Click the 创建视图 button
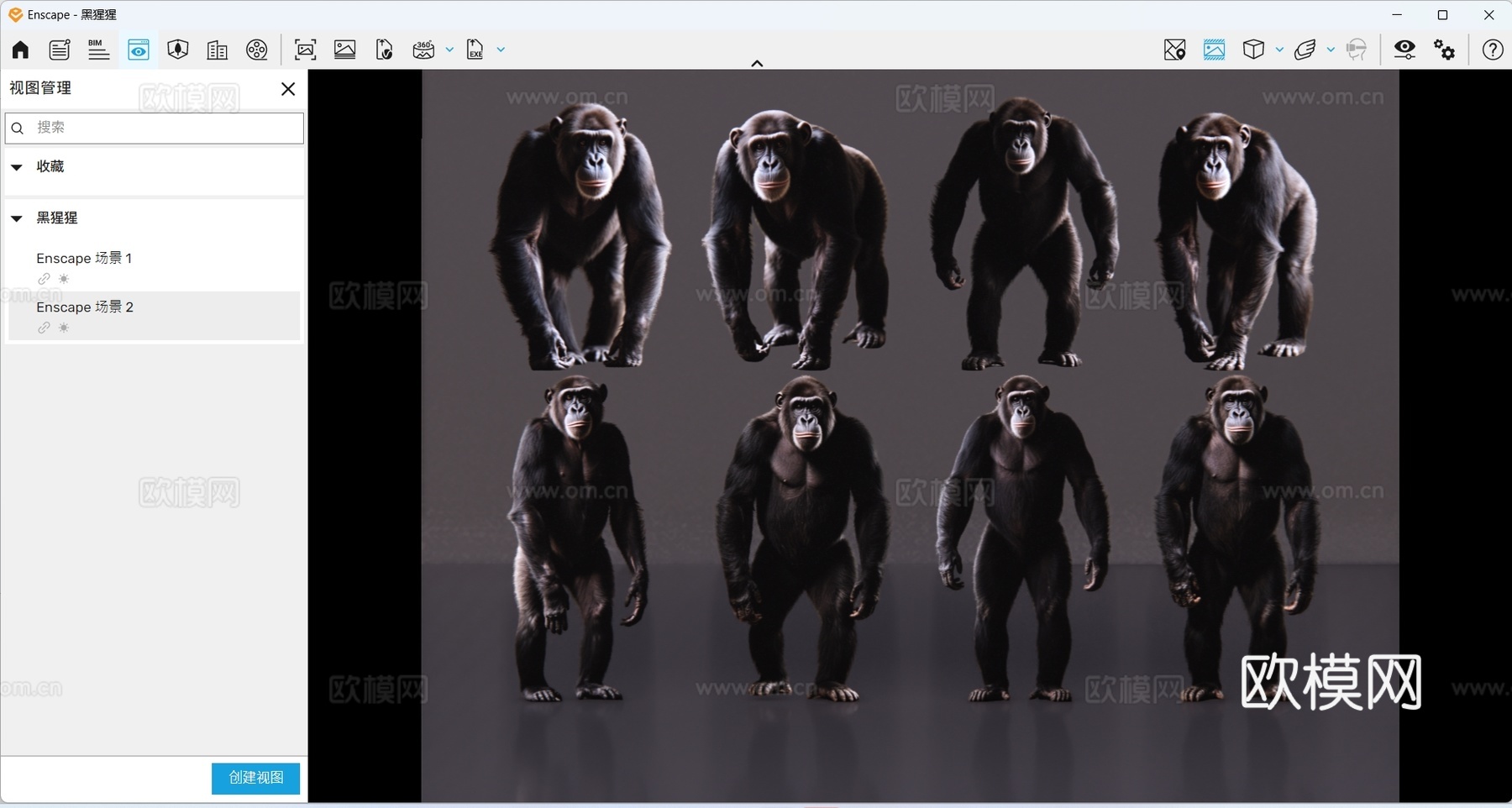1512x808 pixels. 255,778
